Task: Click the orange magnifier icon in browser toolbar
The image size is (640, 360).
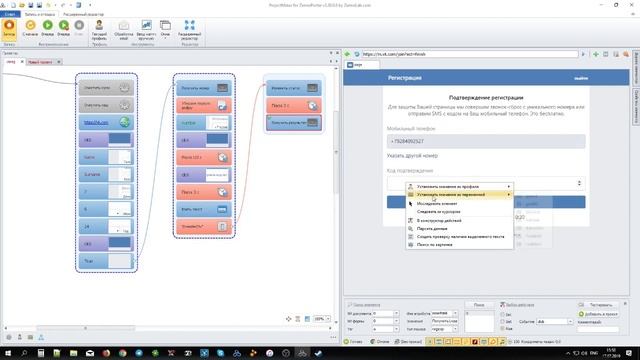Action: (626, 54)
